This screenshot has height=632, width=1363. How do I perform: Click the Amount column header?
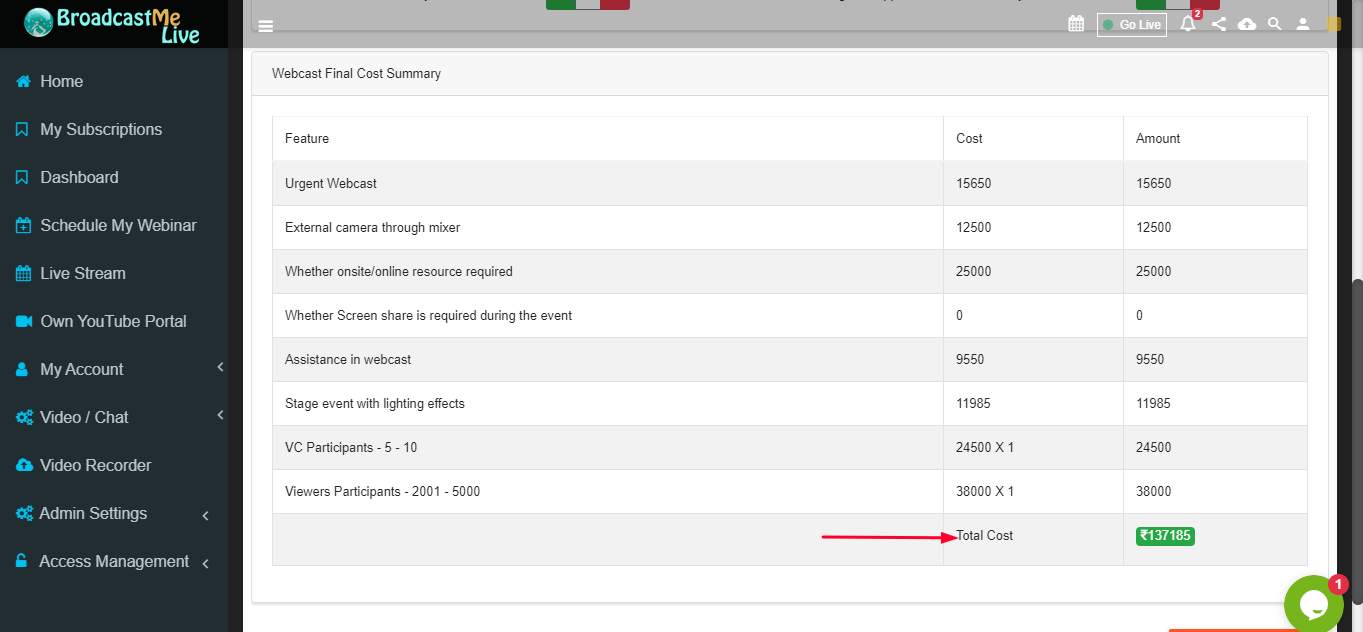(1158, 139)
